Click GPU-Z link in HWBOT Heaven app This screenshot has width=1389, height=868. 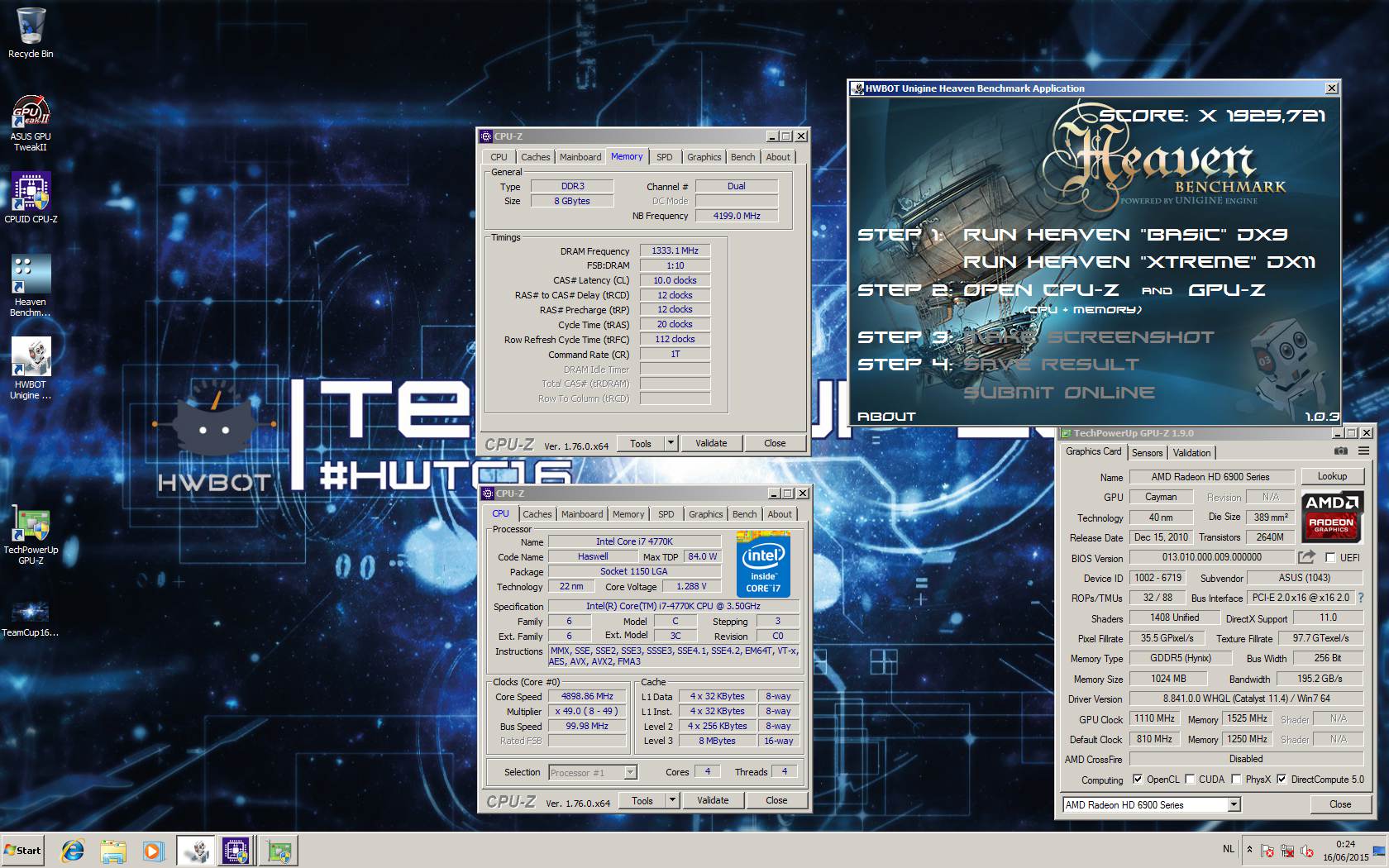tap(1226, 290)
